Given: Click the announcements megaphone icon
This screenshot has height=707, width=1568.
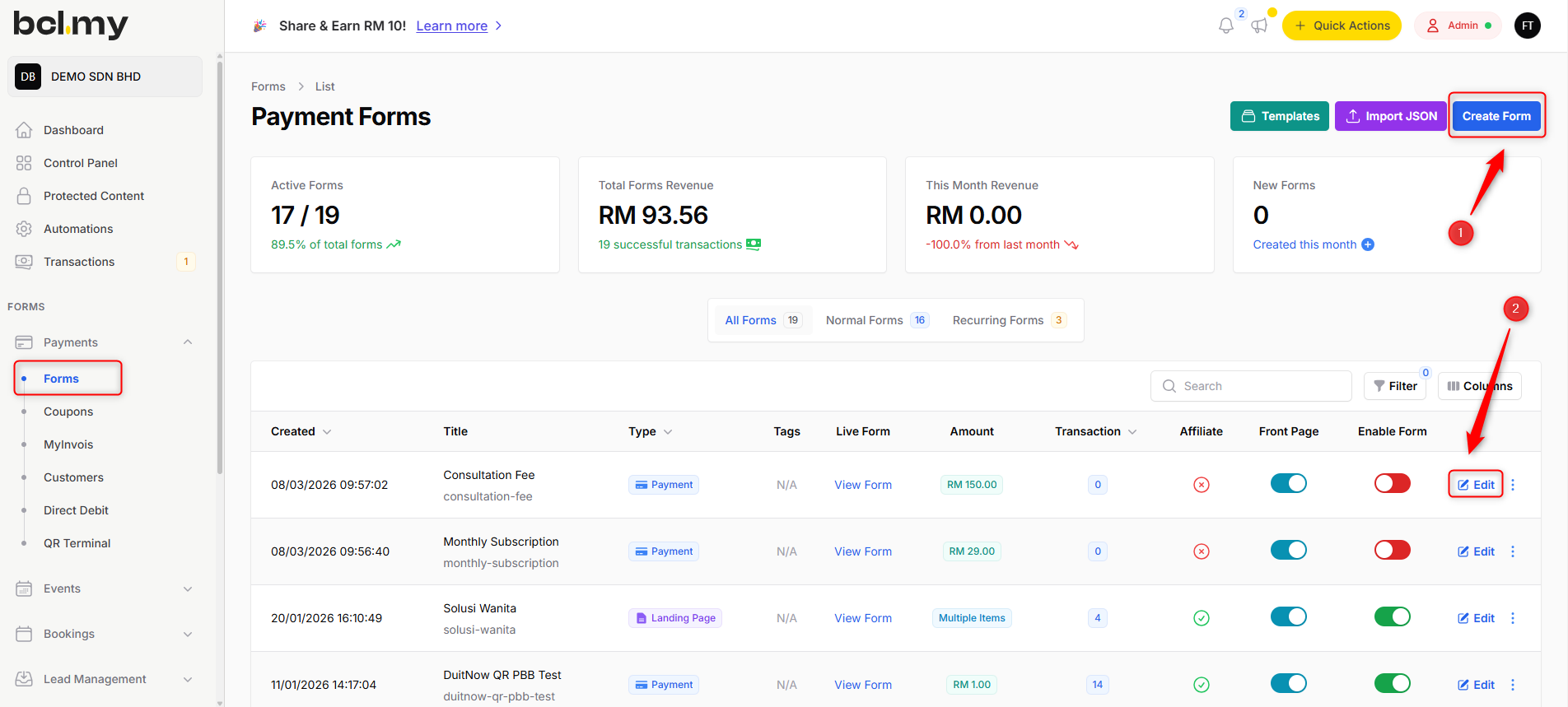Looking at the screenshot, I should point(1259,26).
